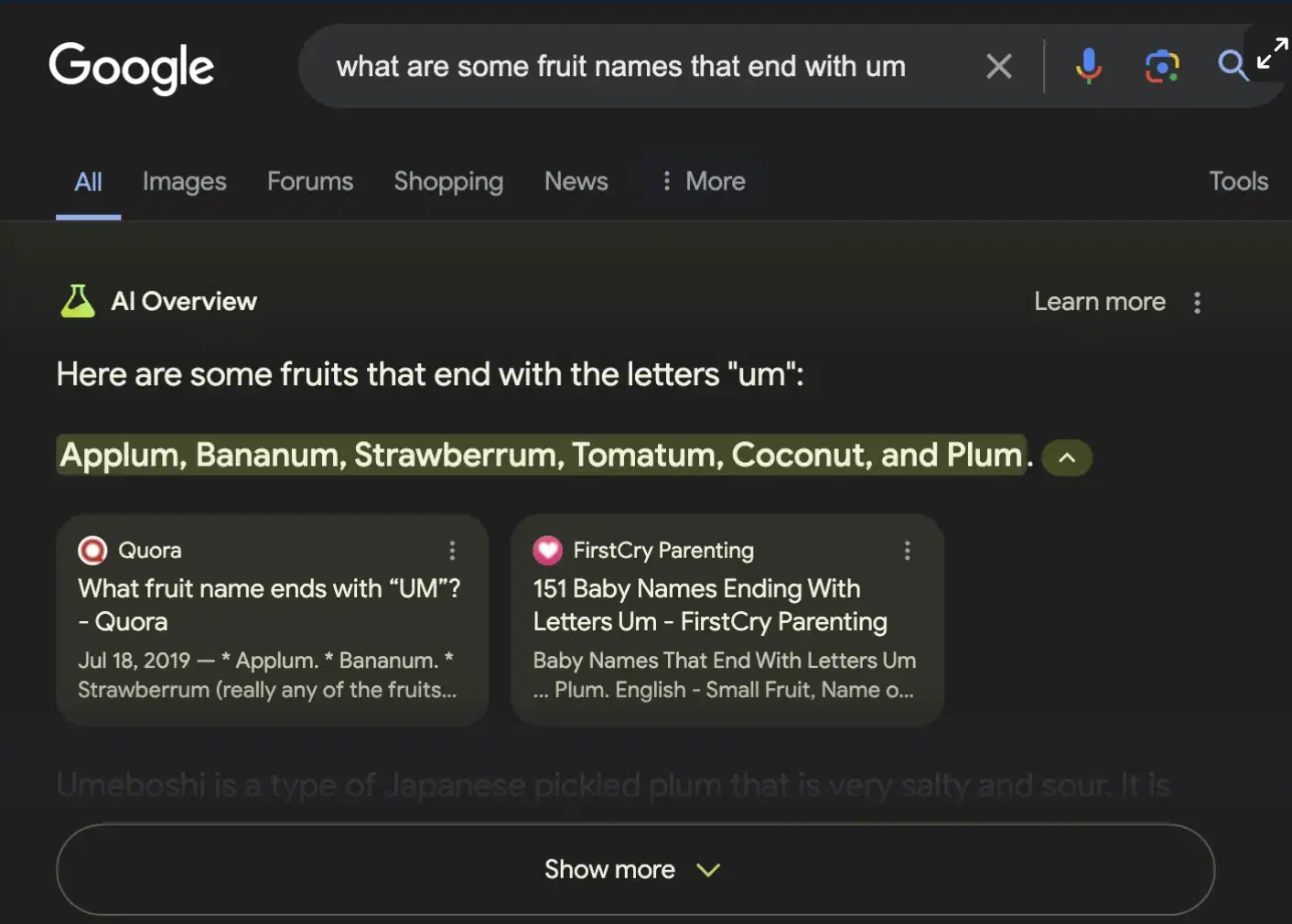Open Google Lens image search
Image resolution: width=1292 pixels, height=924 pixels.
1162,66
